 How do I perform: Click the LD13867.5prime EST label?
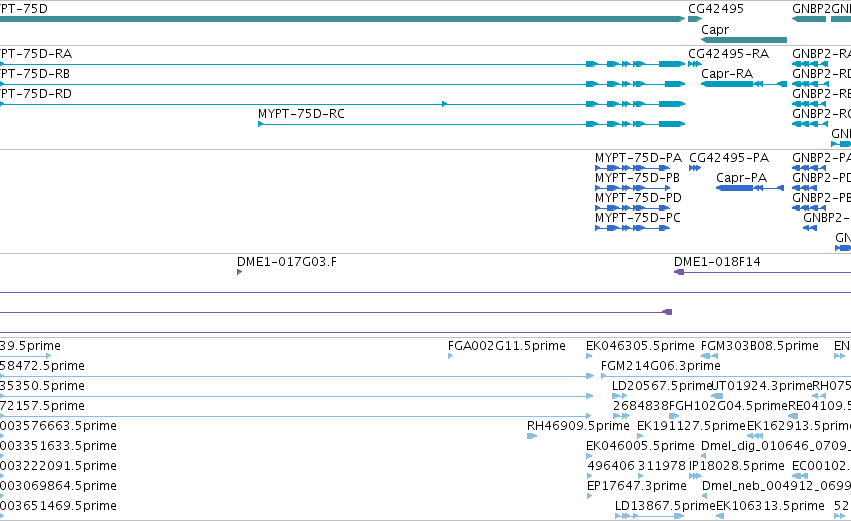pos(665,506)
